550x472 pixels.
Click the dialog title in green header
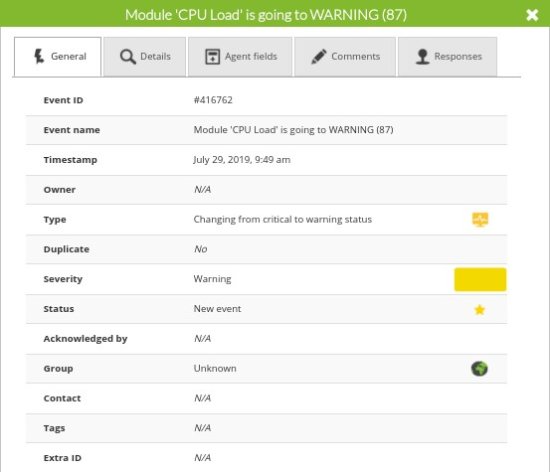tap(266, 15)
